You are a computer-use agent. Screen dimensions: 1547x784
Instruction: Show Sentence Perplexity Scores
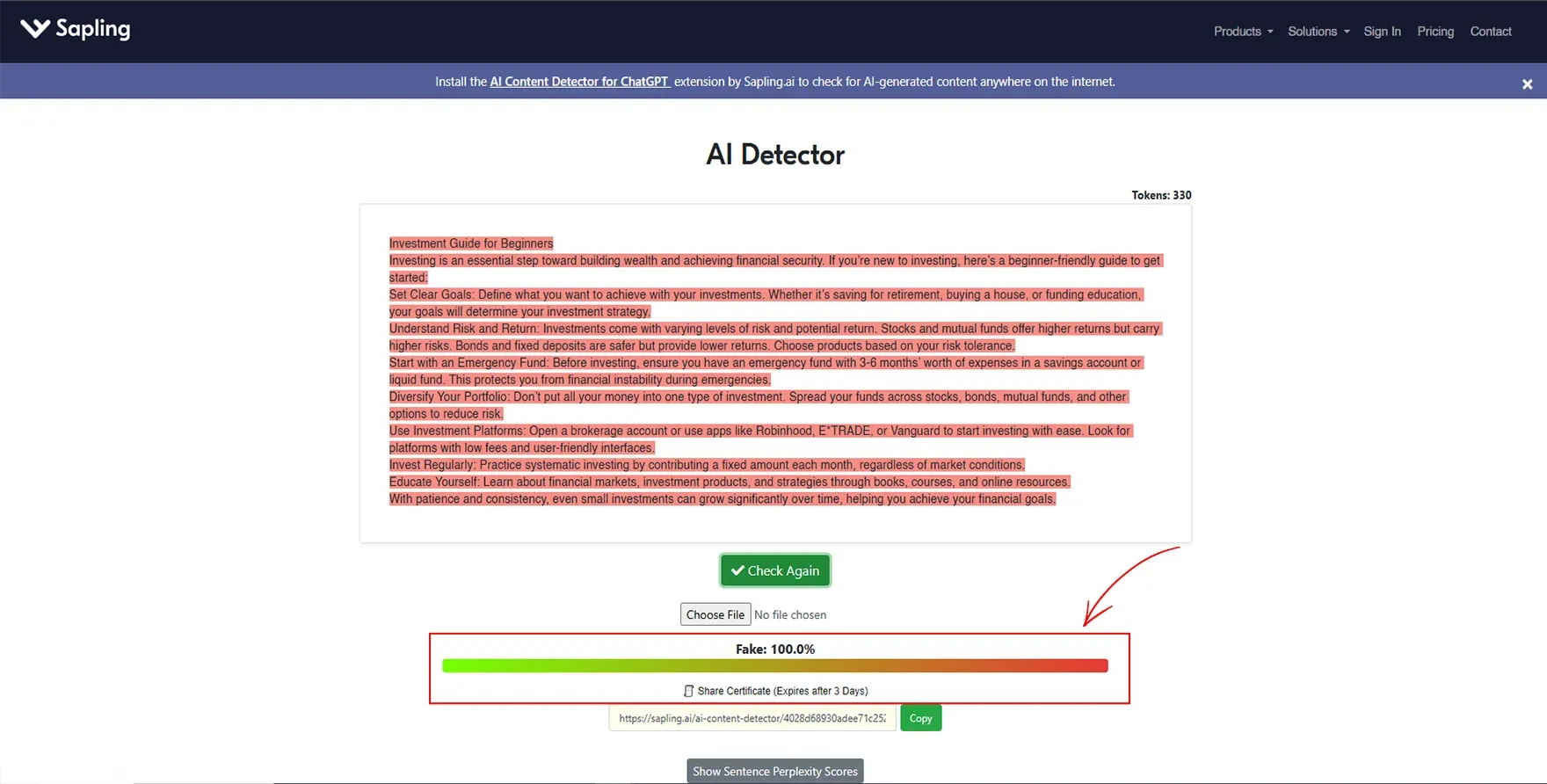click(775, 772)
